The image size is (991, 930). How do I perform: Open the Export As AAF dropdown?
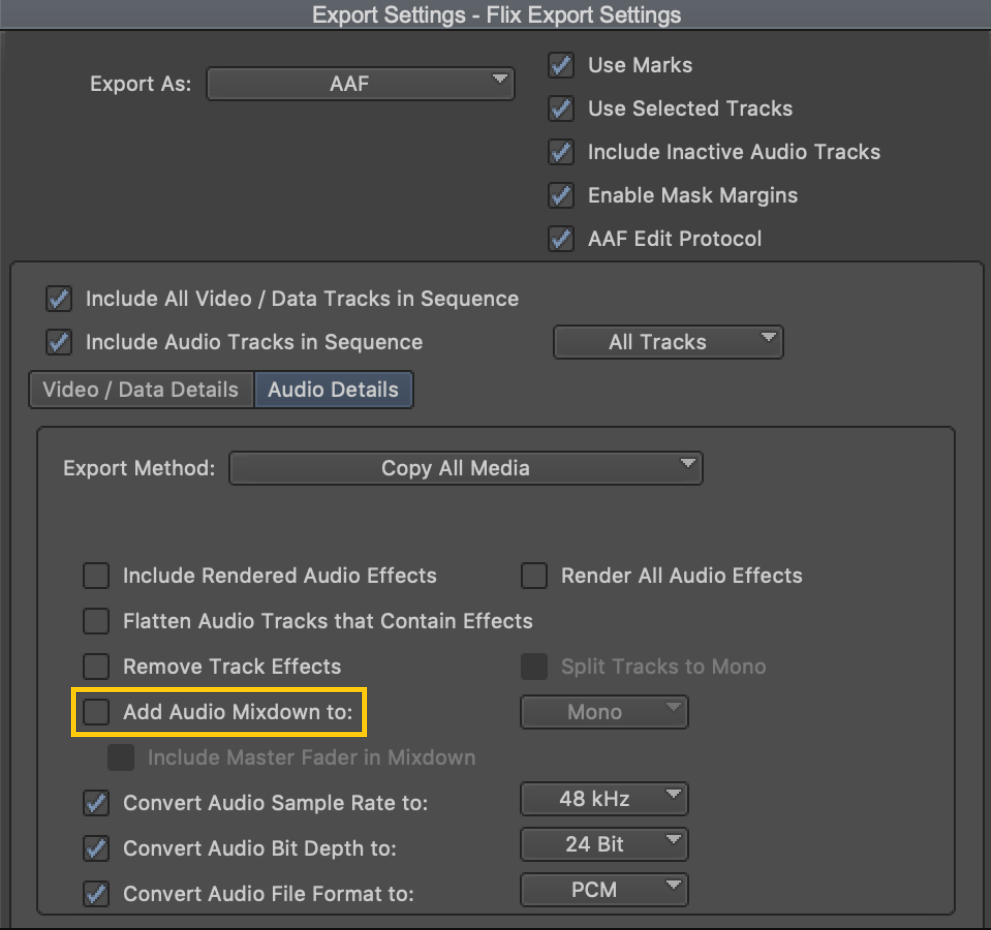pos(360,83)
